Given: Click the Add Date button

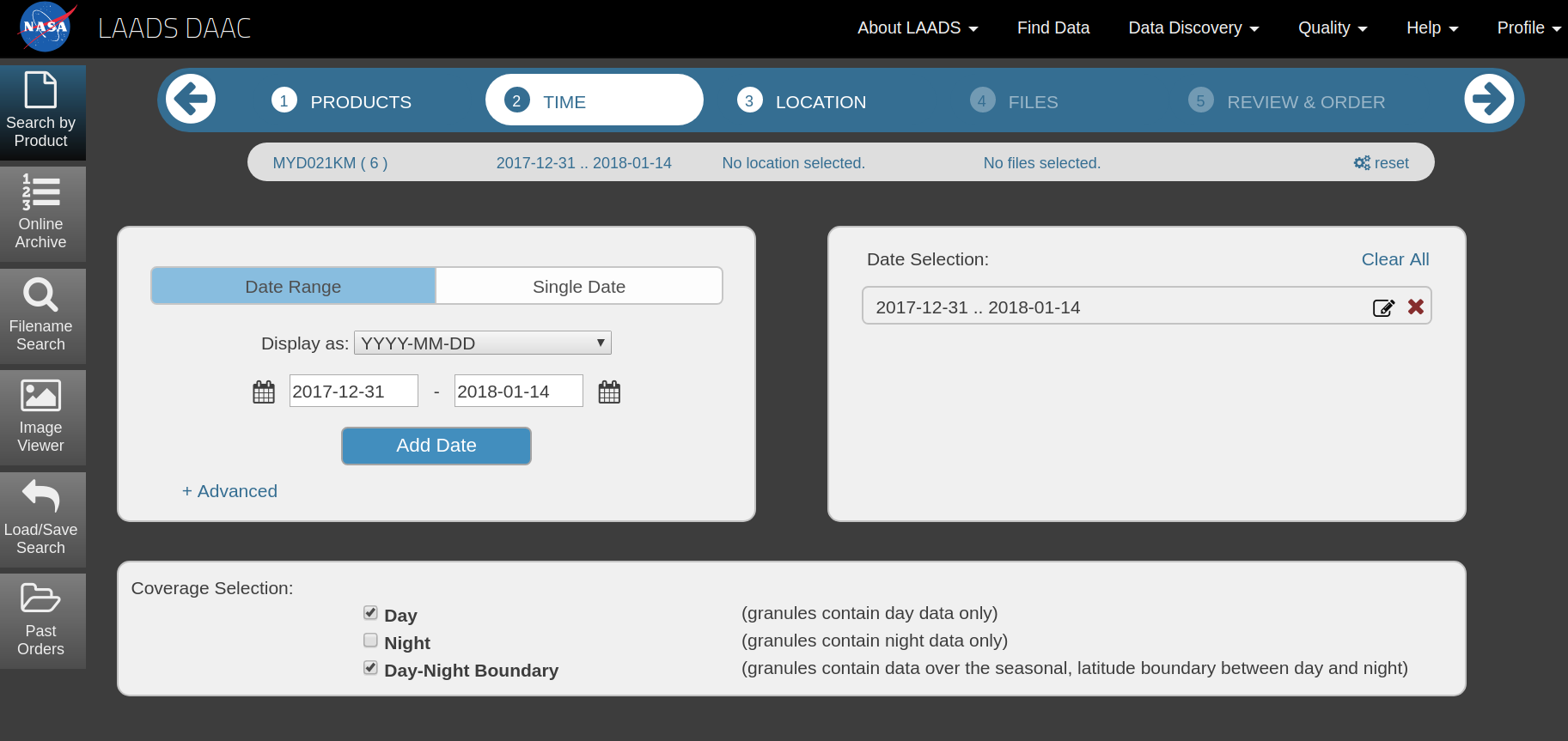Looking at the screenshot, I should click(436, 446).
